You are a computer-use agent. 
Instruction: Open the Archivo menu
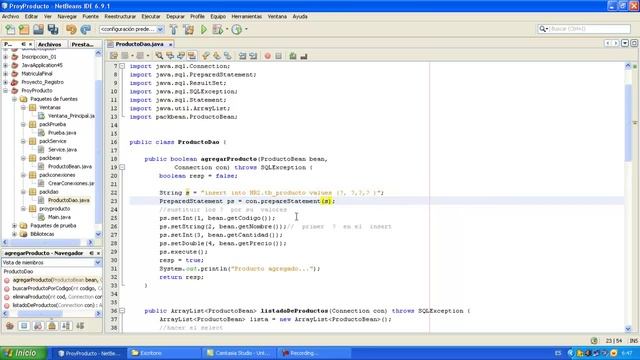tap(10, 16)
